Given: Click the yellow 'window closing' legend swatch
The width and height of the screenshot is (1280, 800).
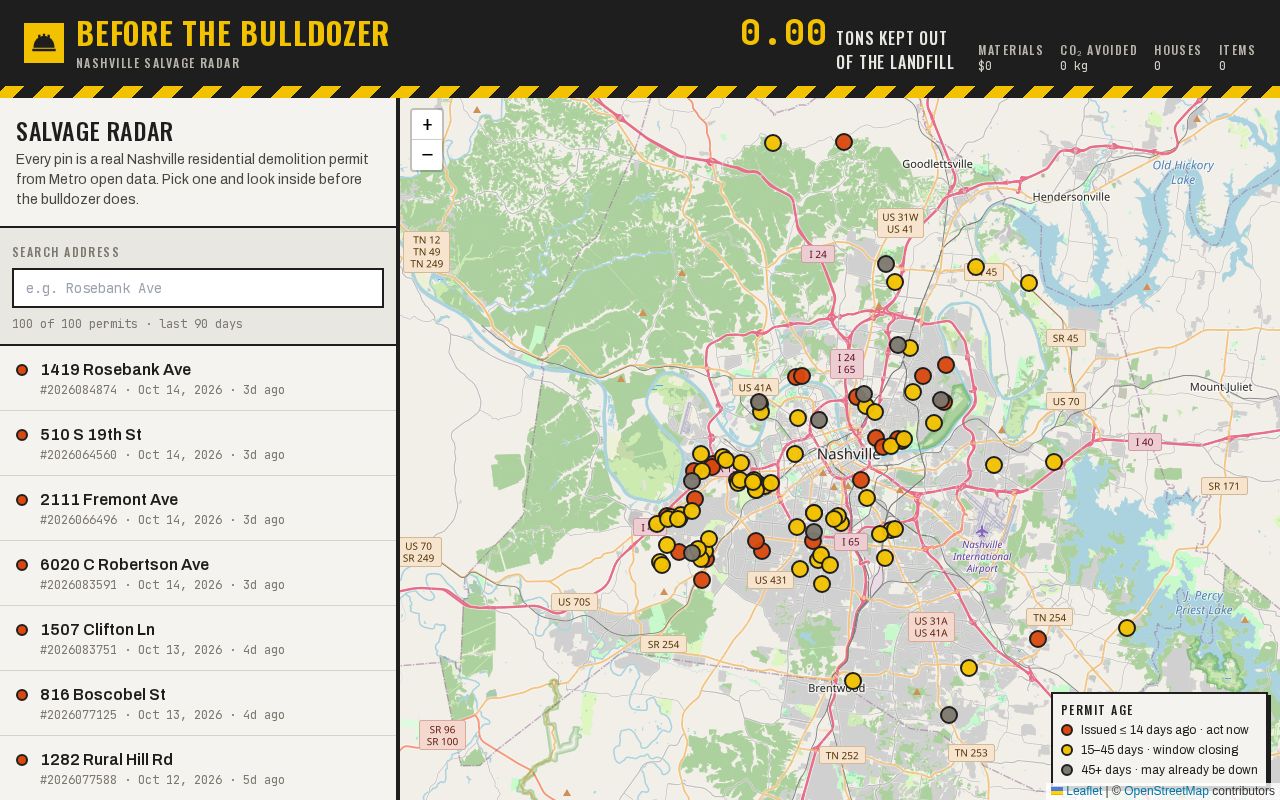Looking at the screenshot, I should point(1067,750).
